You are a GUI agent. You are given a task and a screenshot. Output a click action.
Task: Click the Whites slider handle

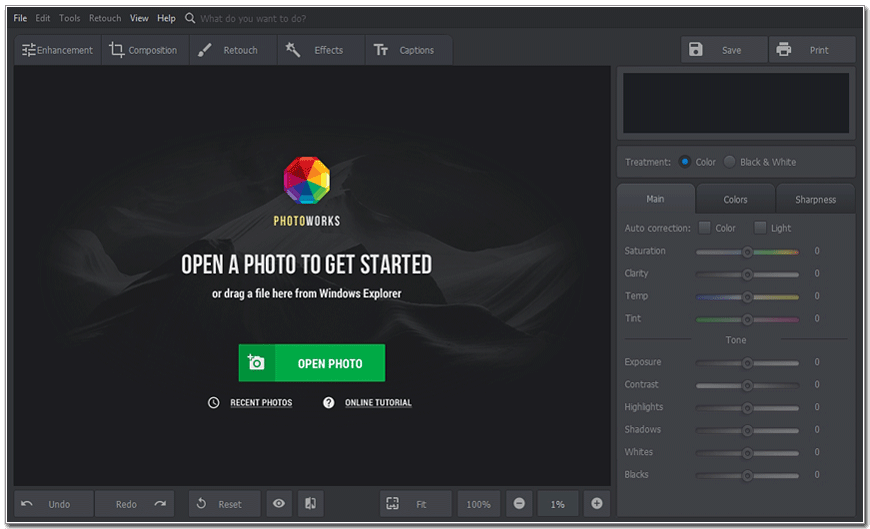747,453
